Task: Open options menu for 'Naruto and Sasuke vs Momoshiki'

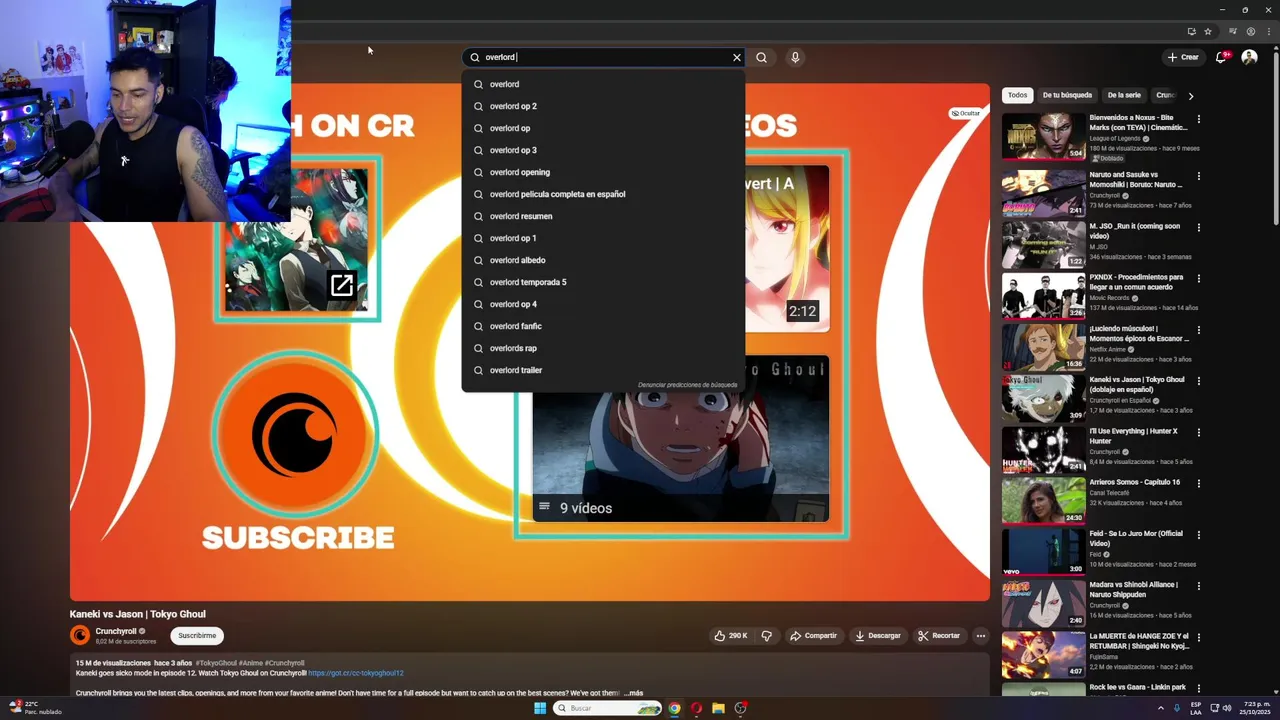Action: coord(1198,176)
